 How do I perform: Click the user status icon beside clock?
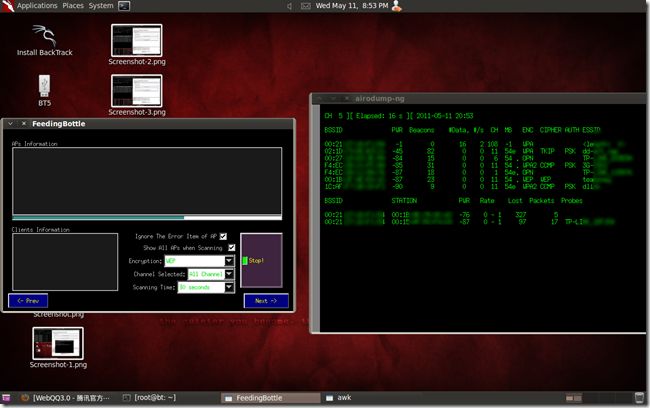point(397,6)
